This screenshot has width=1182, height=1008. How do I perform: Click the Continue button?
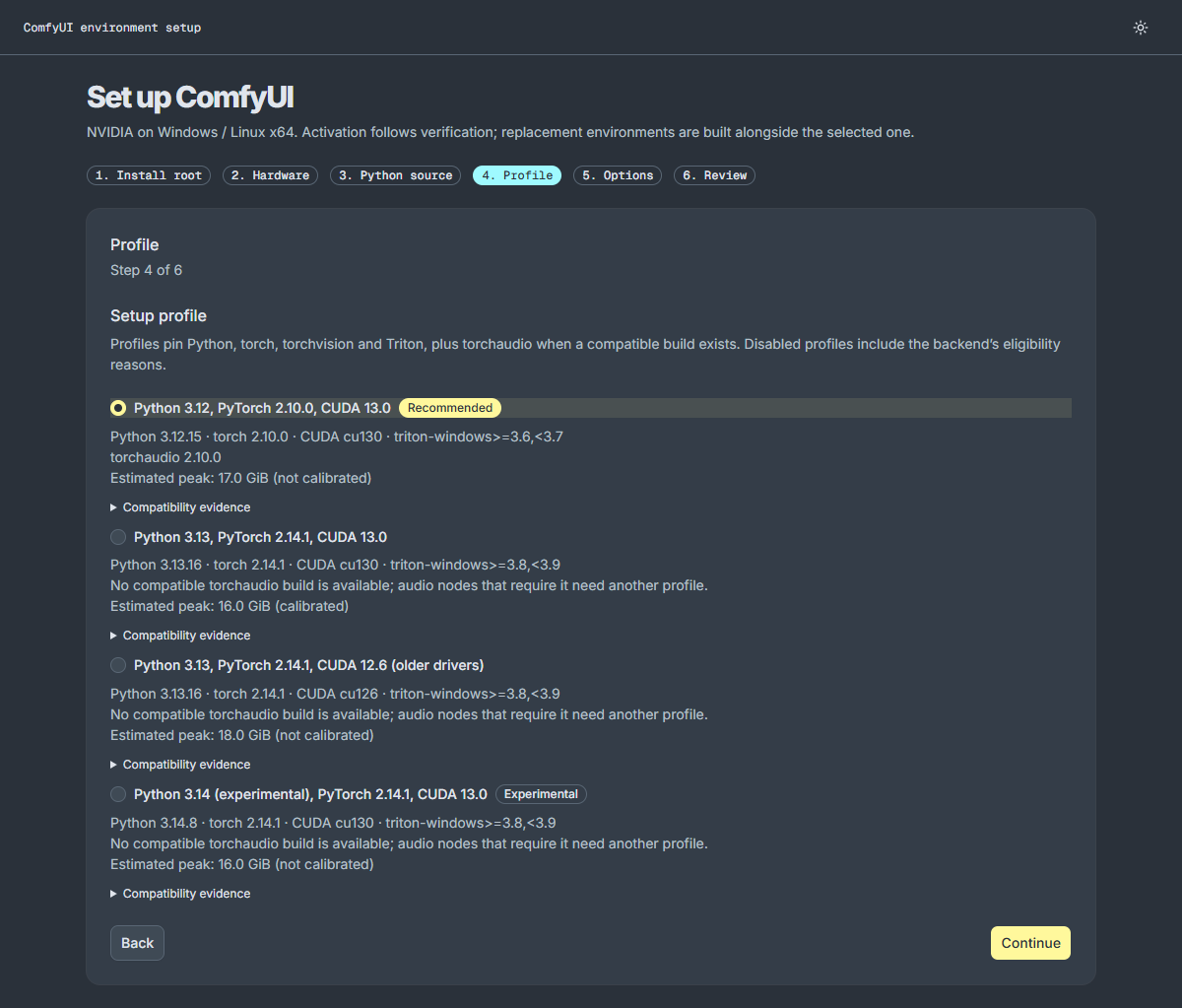click(1030, 943)
